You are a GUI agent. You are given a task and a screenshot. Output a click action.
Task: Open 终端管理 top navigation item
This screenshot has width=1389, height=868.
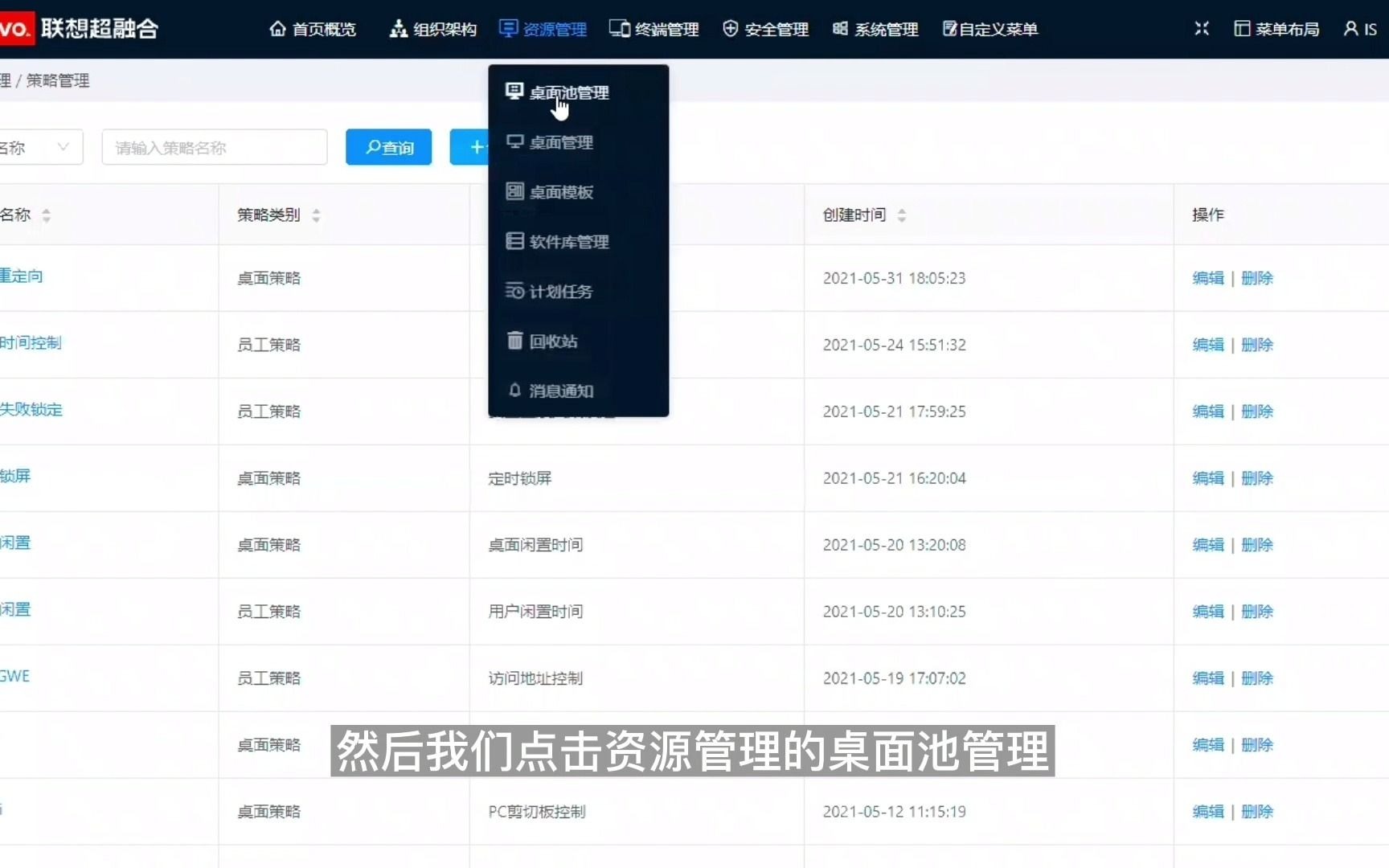click(654, 30)
